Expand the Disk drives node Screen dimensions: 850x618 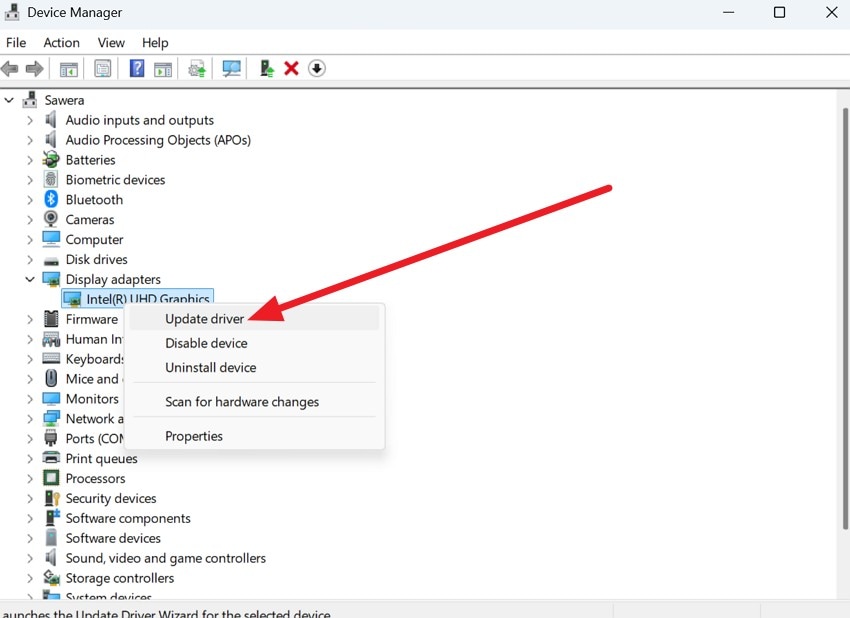click(x=30, y=259)
